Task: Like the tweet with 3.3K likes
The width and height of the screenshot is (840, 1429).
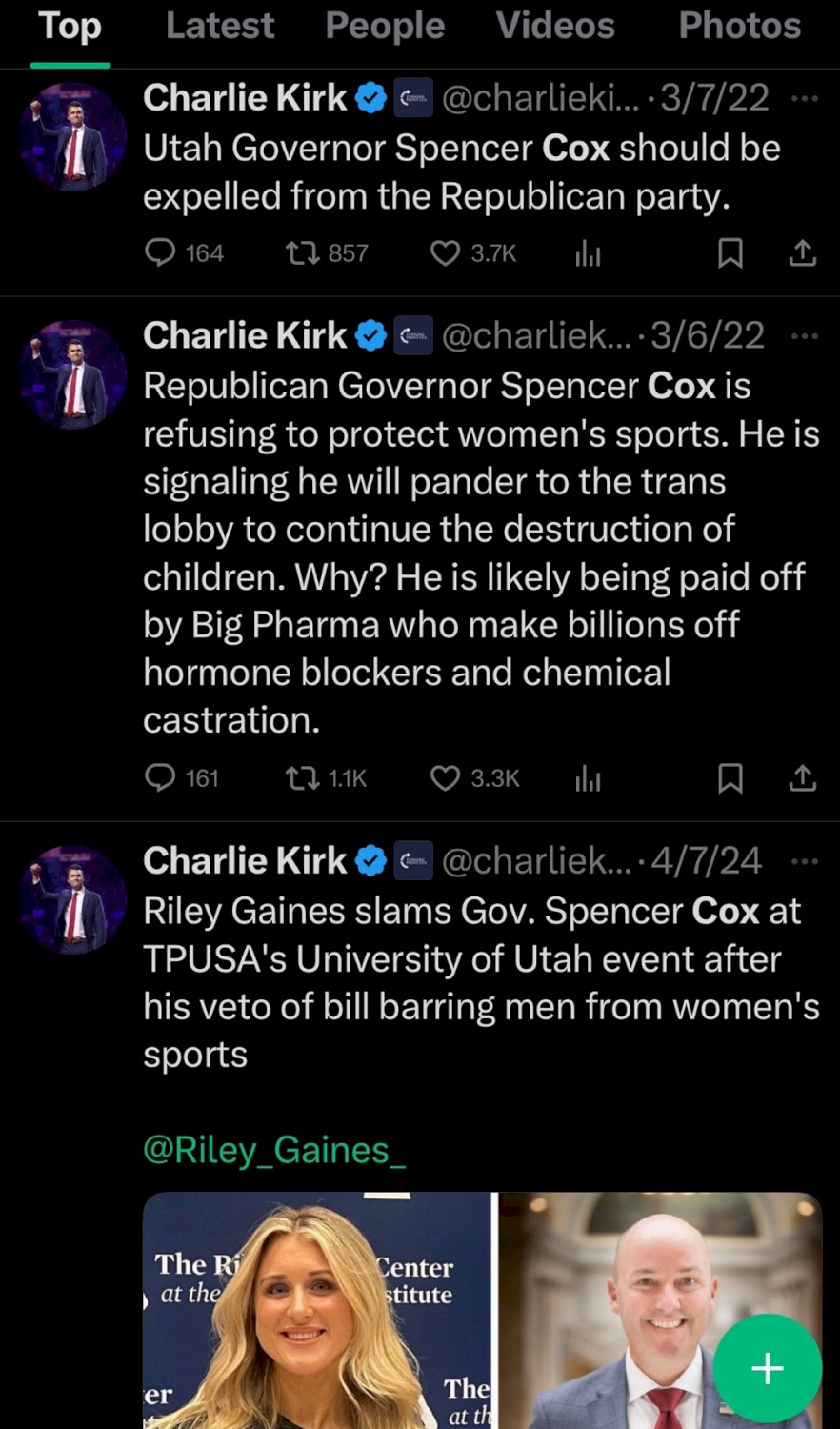Action: [445, 778]
